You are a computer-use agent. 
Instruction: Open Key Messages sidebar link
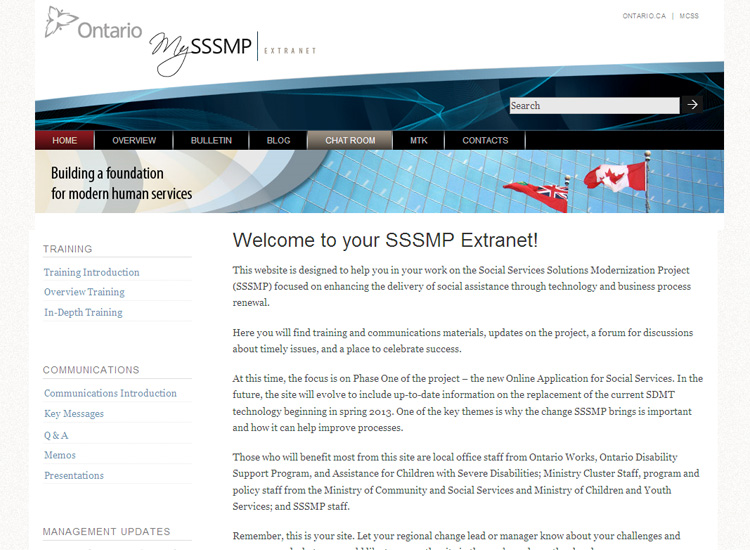pyautogui.click(x=74, y=414)
